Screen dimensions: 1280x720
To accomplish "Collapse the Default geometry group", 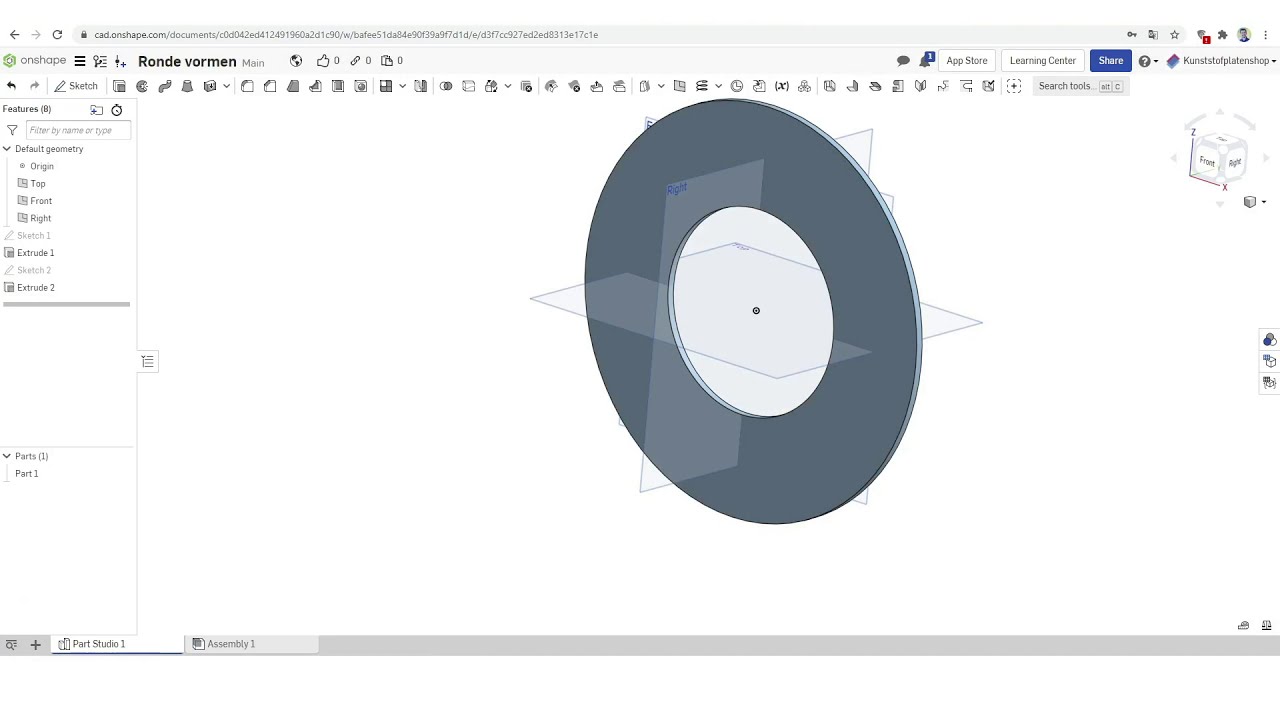I will [7, 149].
